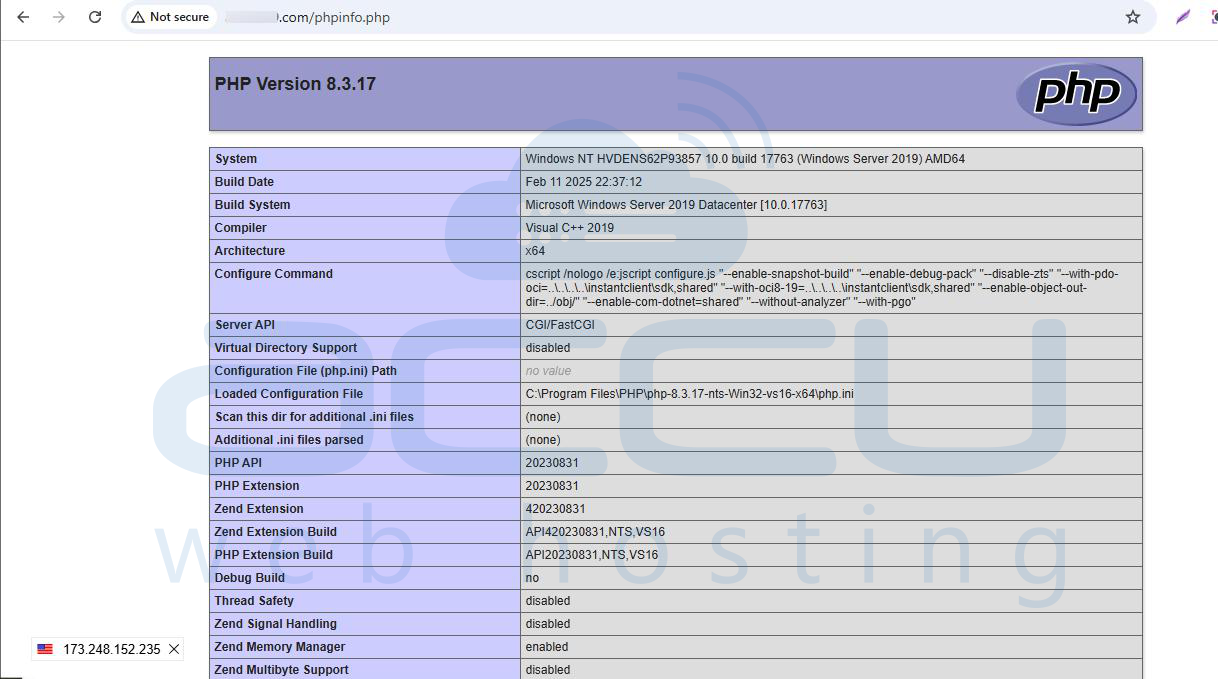Select Scan this dir for additional .ini label
Image resolution: width=1218 pixels, height=679 pixels.
[x=313, y=417]
